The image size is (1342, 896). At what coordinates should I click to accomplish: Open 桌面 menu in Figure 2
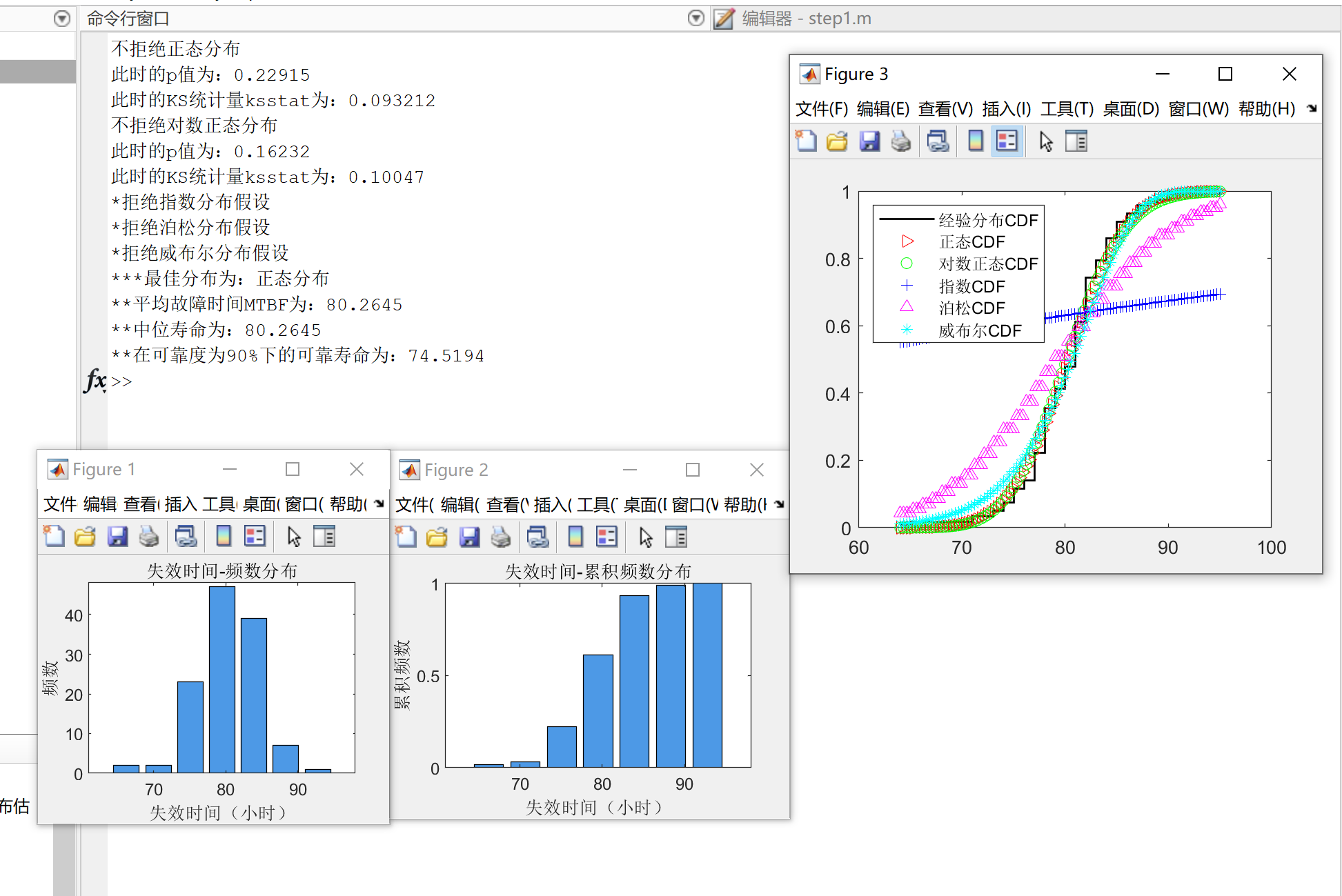pyautogui.click(x=644, y=505)
